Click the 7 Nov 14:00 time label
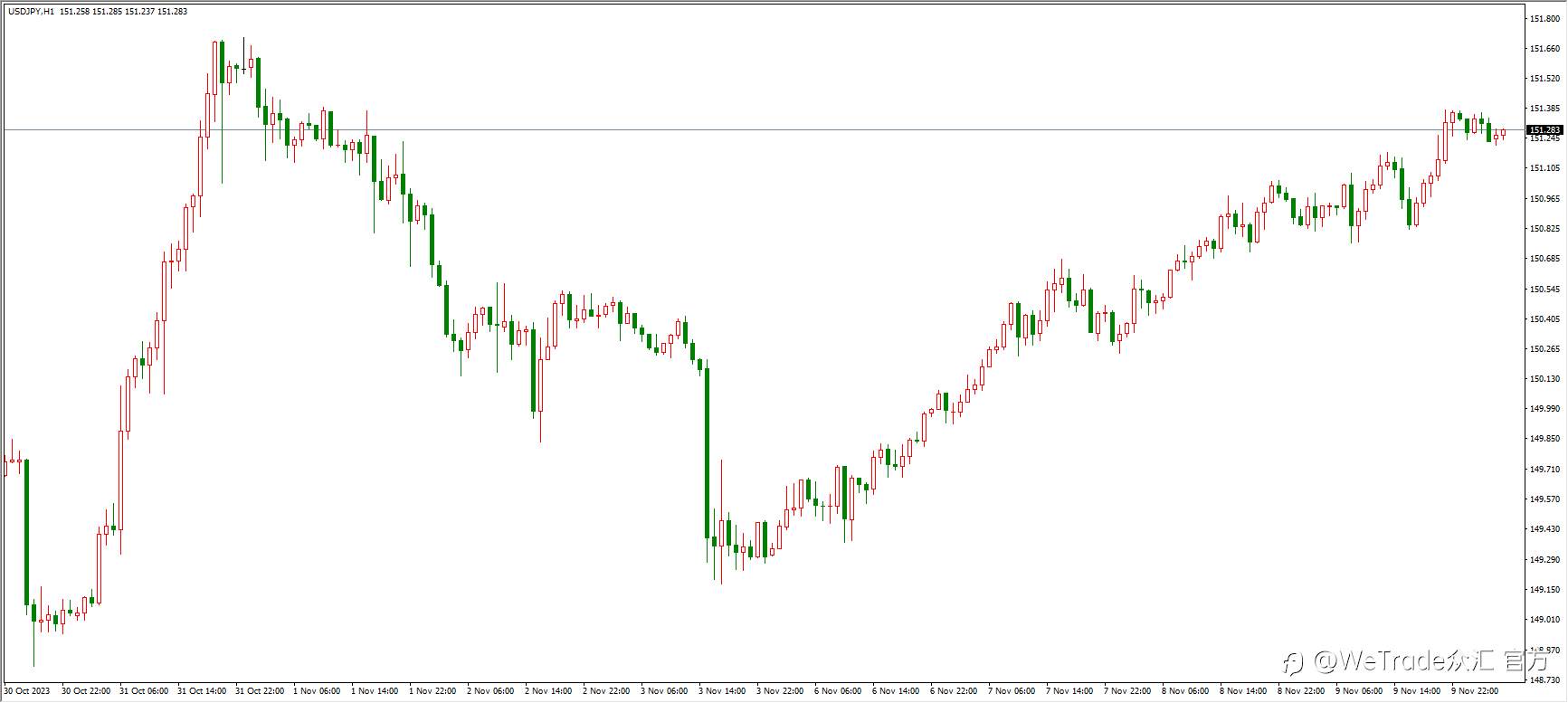 click(x=1069, y=691)
